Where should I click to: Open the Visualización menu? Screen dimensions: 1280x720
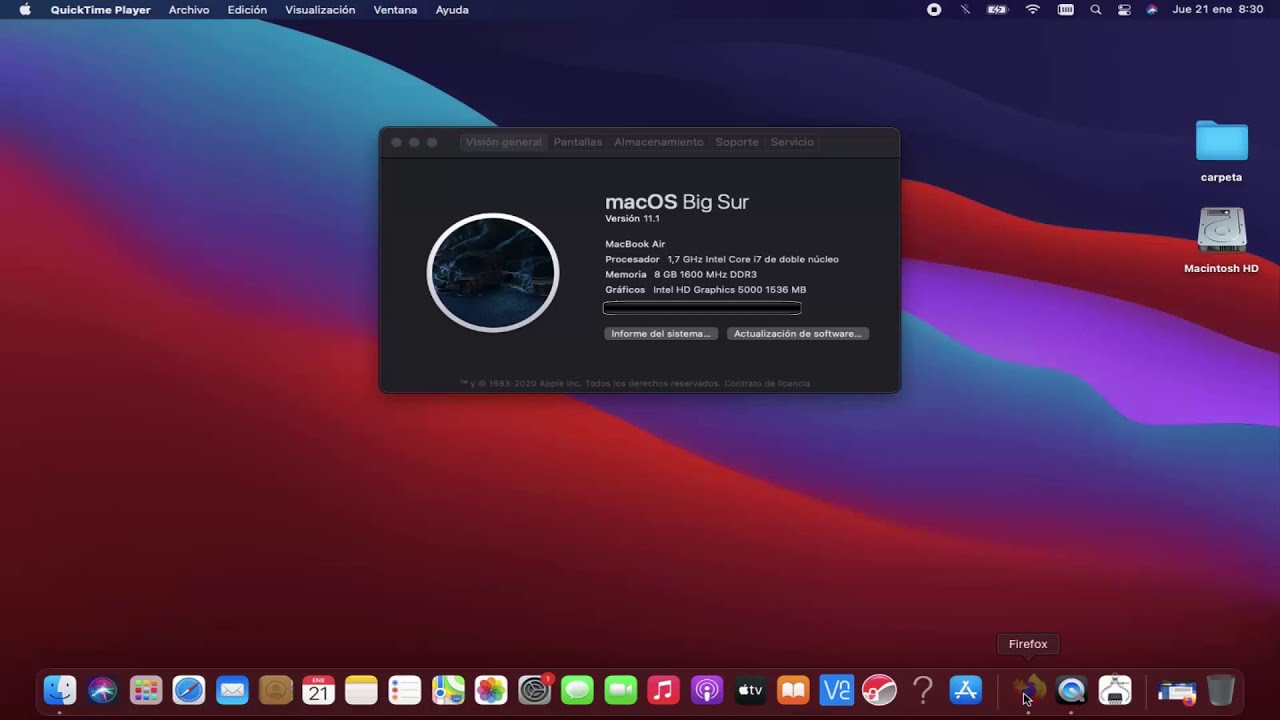pos(320,10)
